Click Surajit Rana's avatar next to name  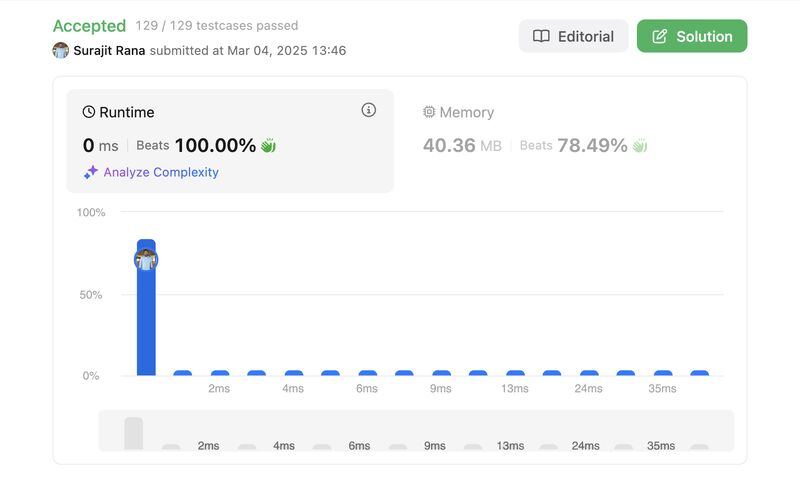coord(61,50)
